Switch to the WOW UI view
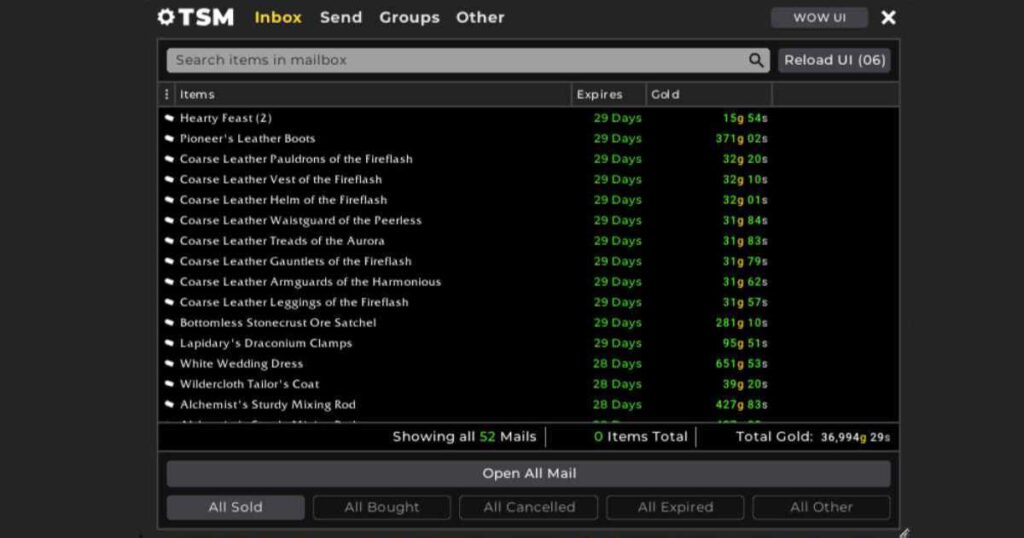The width and height of the screenshot is (1024, 538). pos(819,17)
